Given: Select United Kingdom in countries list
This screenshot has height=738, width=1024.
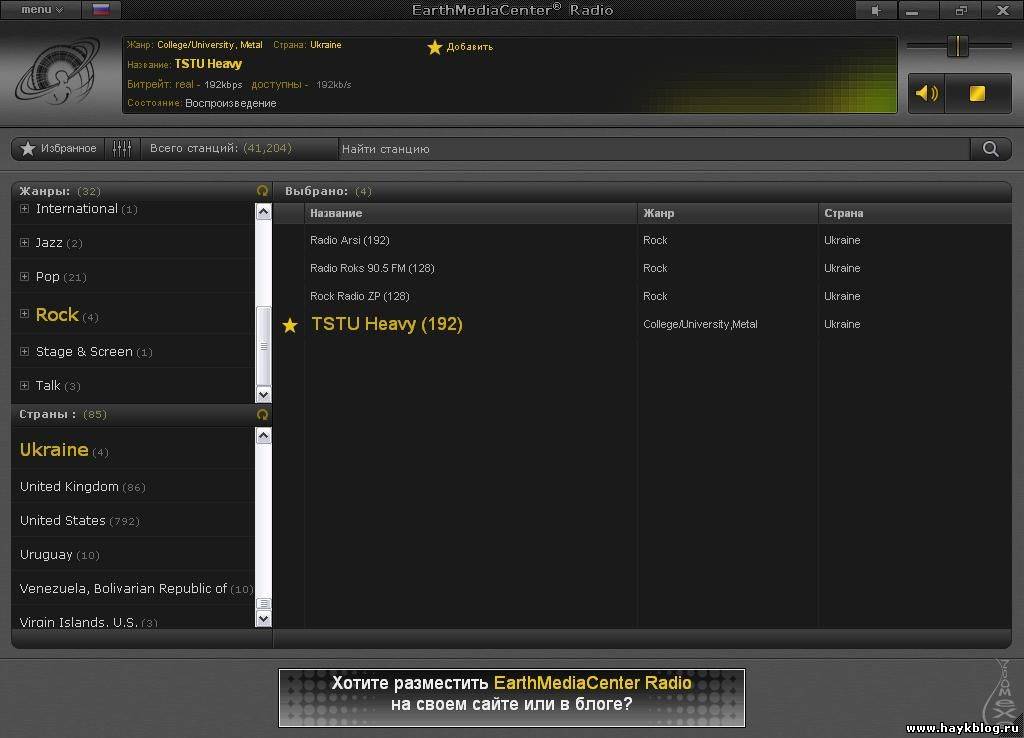Looking at the screenshot, I should click(69, 487).
